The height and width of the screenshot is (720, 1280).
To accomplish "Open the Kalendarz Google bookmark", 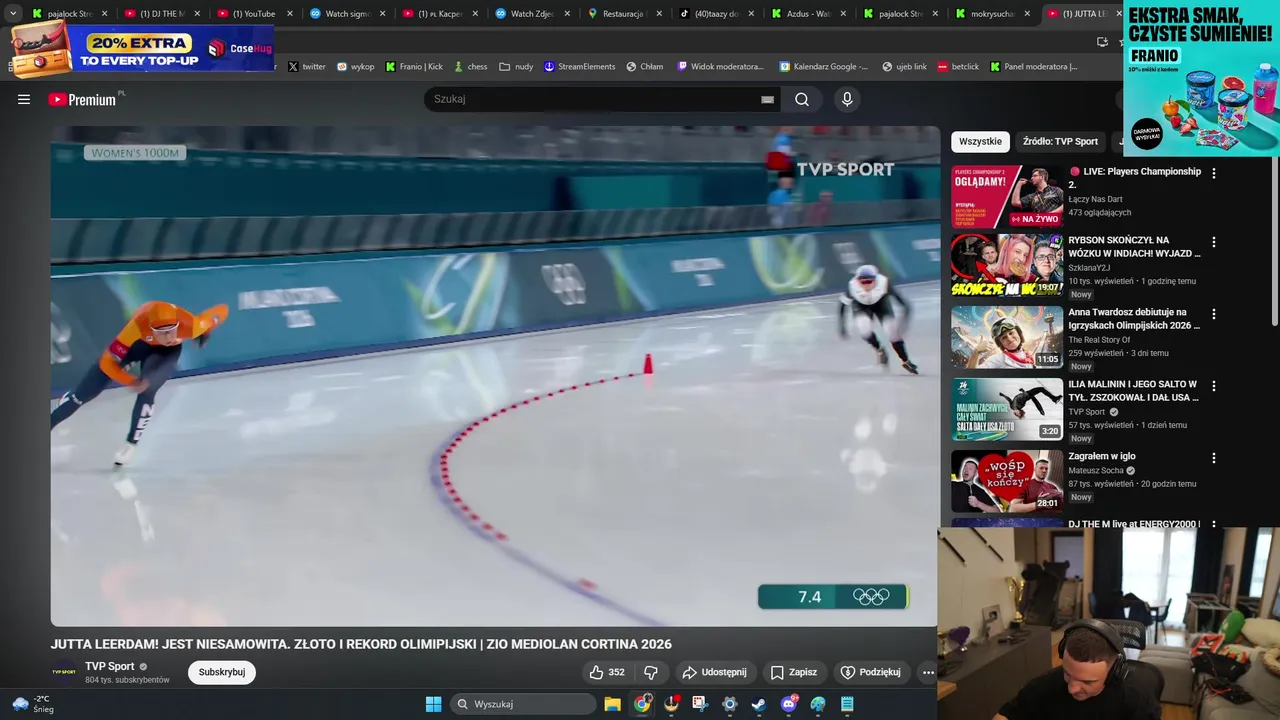I will click(823, 67).
